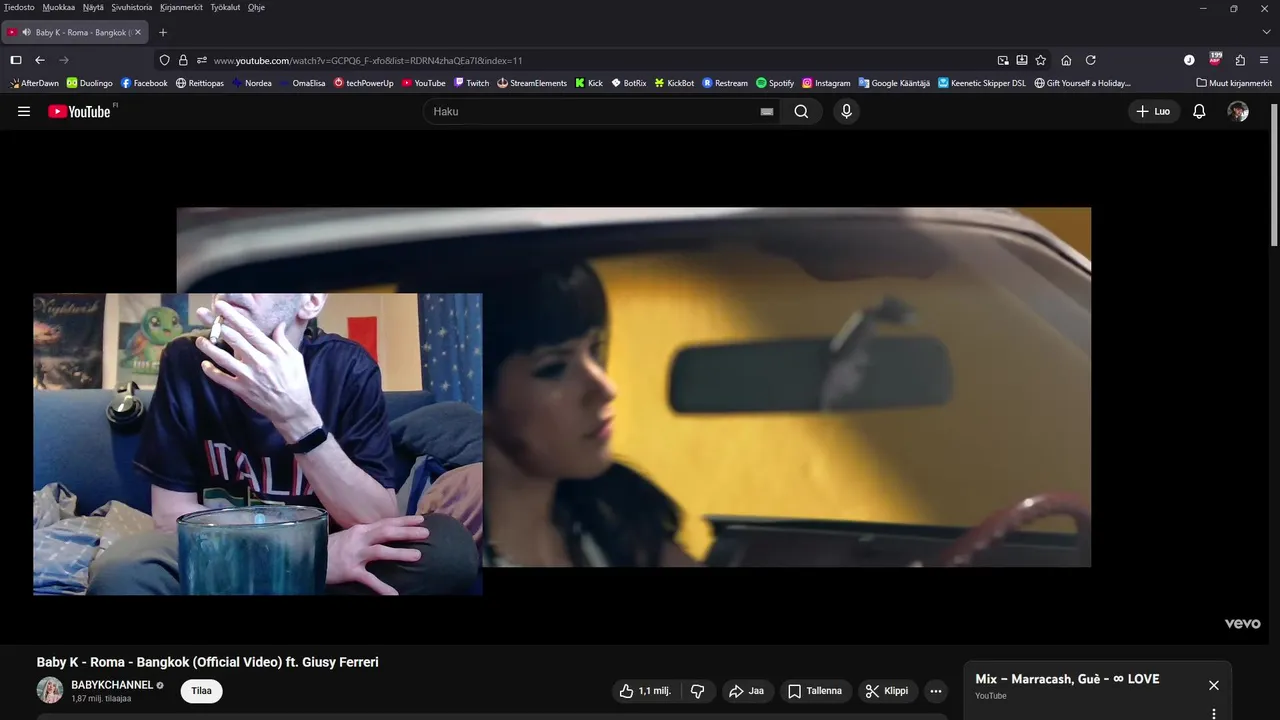Open the Luo create button

(x=1154, y=111)
